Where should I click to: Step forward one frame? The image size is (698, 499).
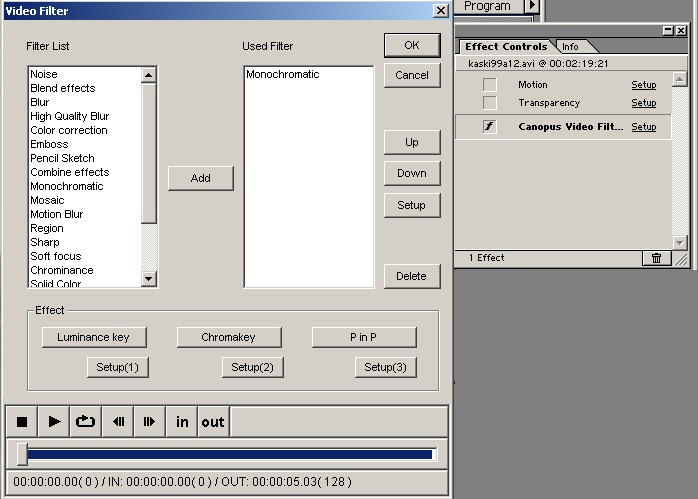[x=150, y=422]
